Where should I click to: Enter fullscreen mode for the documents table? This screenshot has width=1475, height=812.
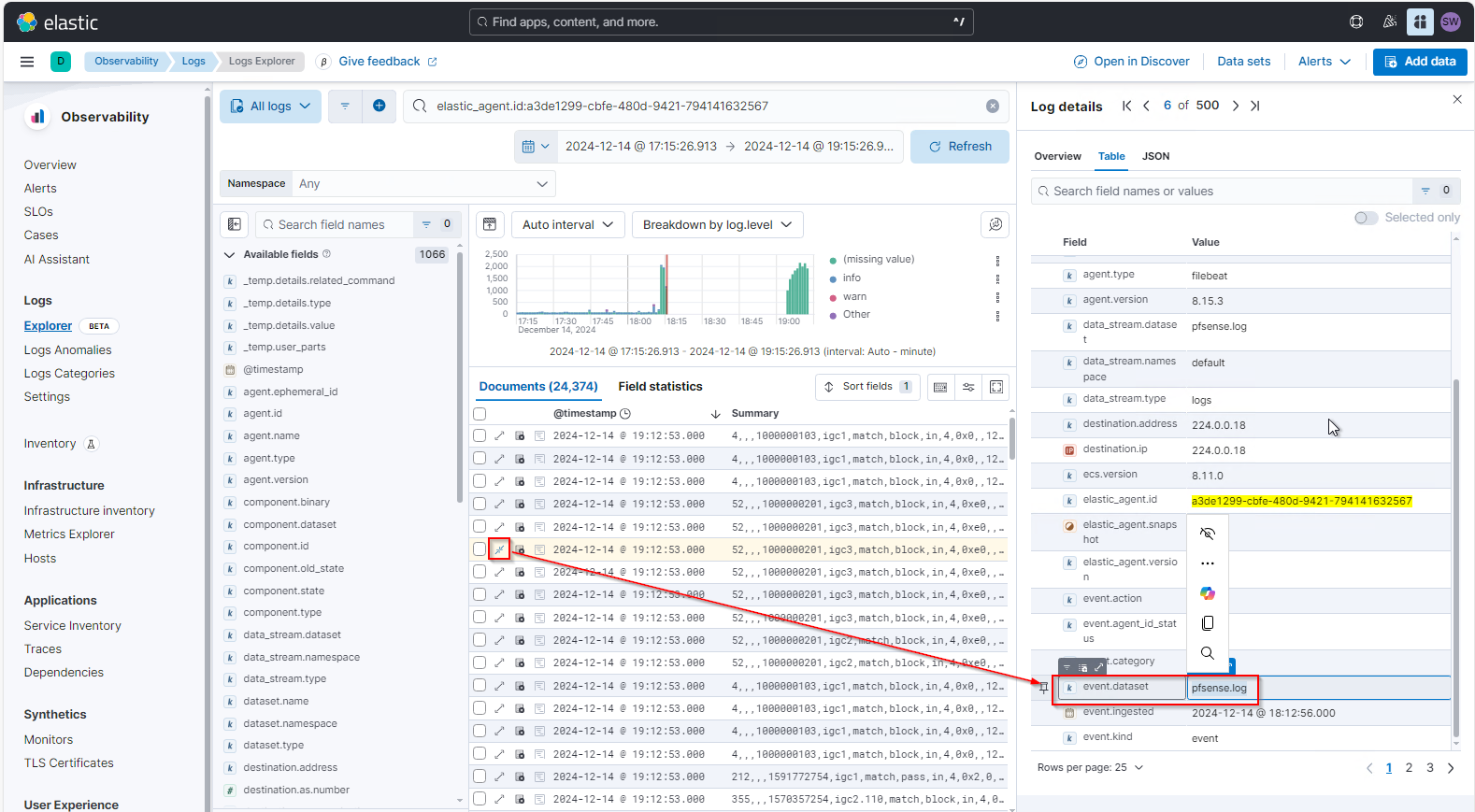[996, 387]
